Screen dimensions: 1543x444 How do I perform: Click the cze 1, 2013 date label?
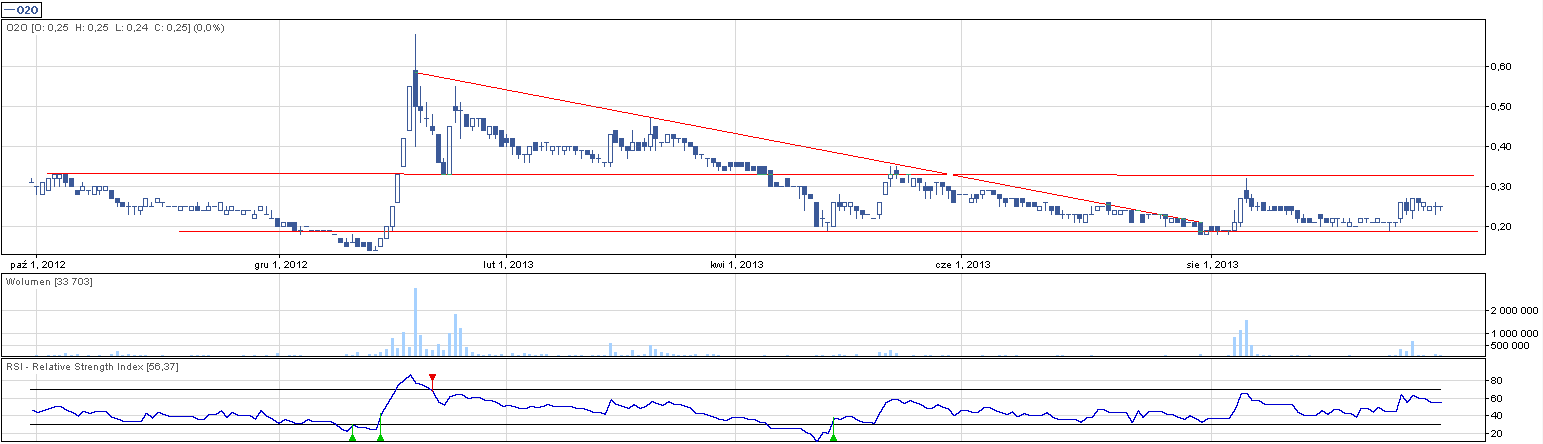[963, 265]
